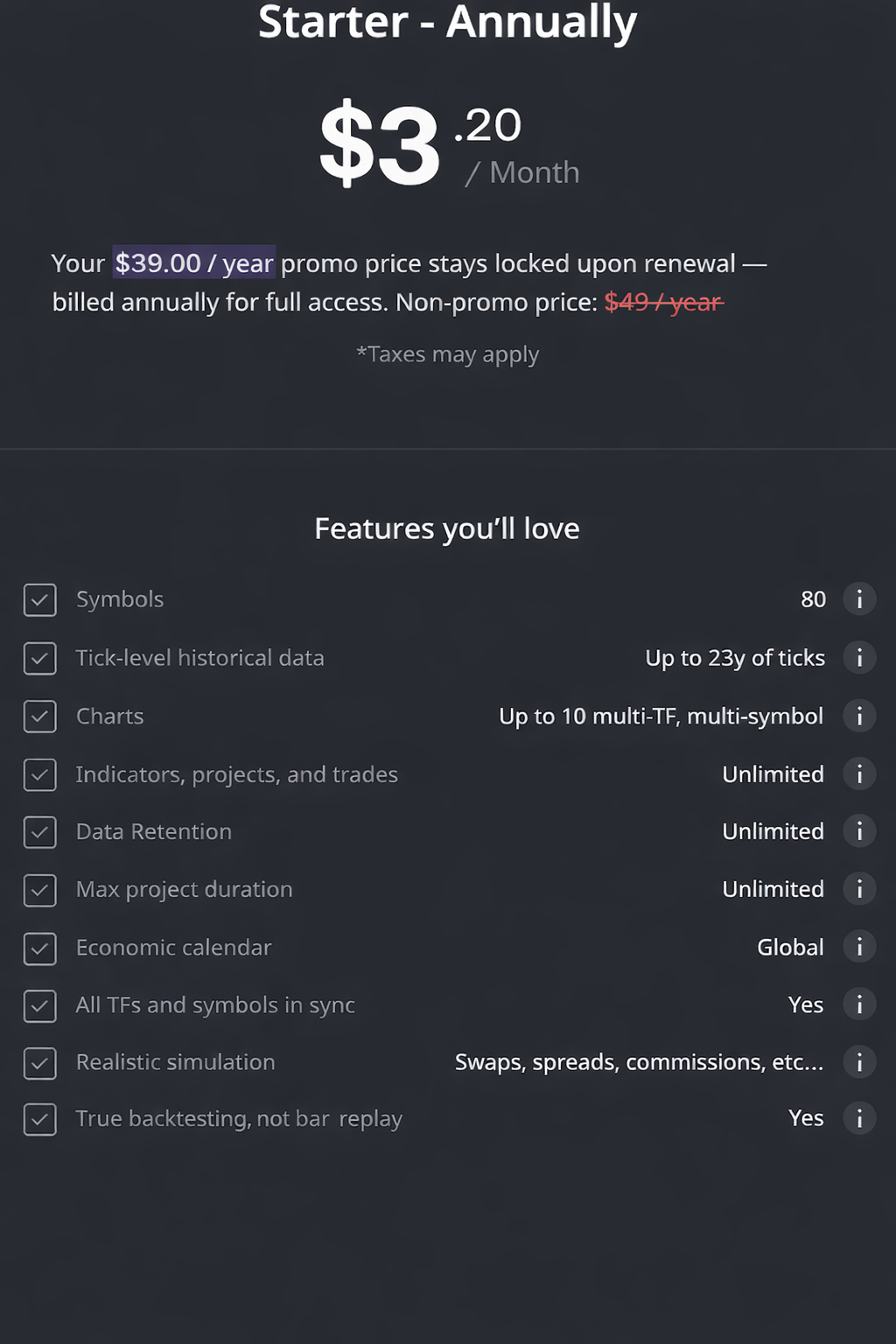Screen dimensions: 896x1344
Task: Open the info tooltip for Symbols
Action: [x=860, y=599]
